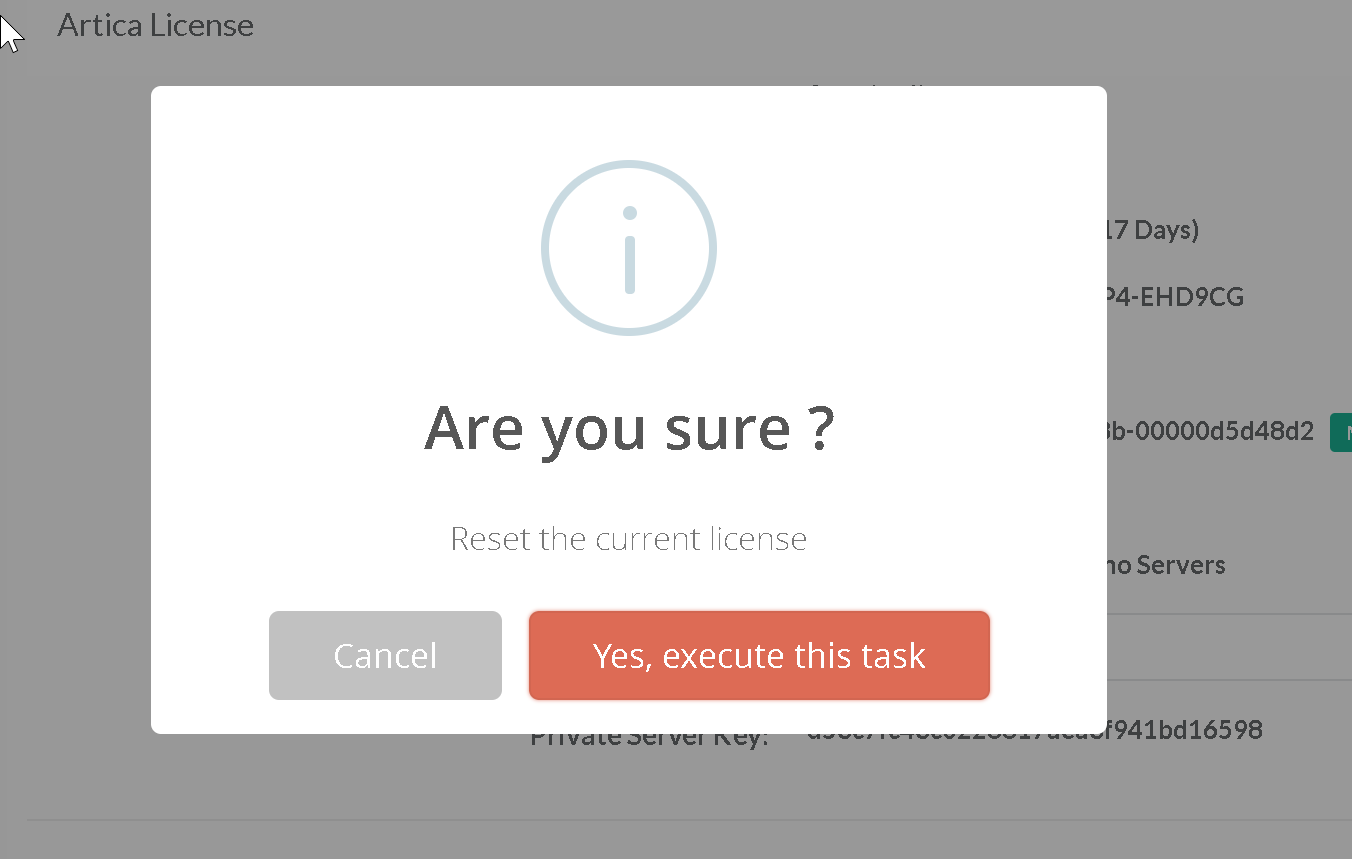Click the "no Servers" text

[x=1166, y=566]
